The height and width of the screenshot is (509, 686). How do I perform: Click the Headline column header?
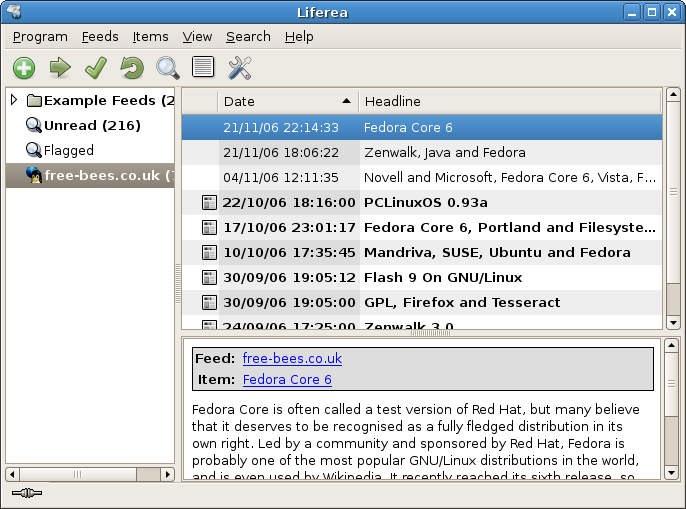tap(510, 101)
